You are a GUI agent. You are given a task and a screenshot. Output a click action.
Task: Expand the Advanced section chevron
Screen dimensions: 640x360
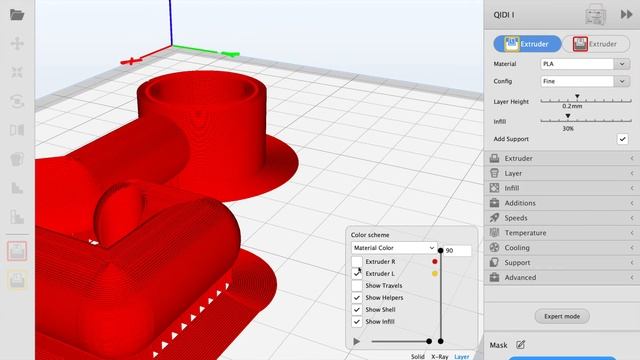pyautogui.click(x=632, y=278)
